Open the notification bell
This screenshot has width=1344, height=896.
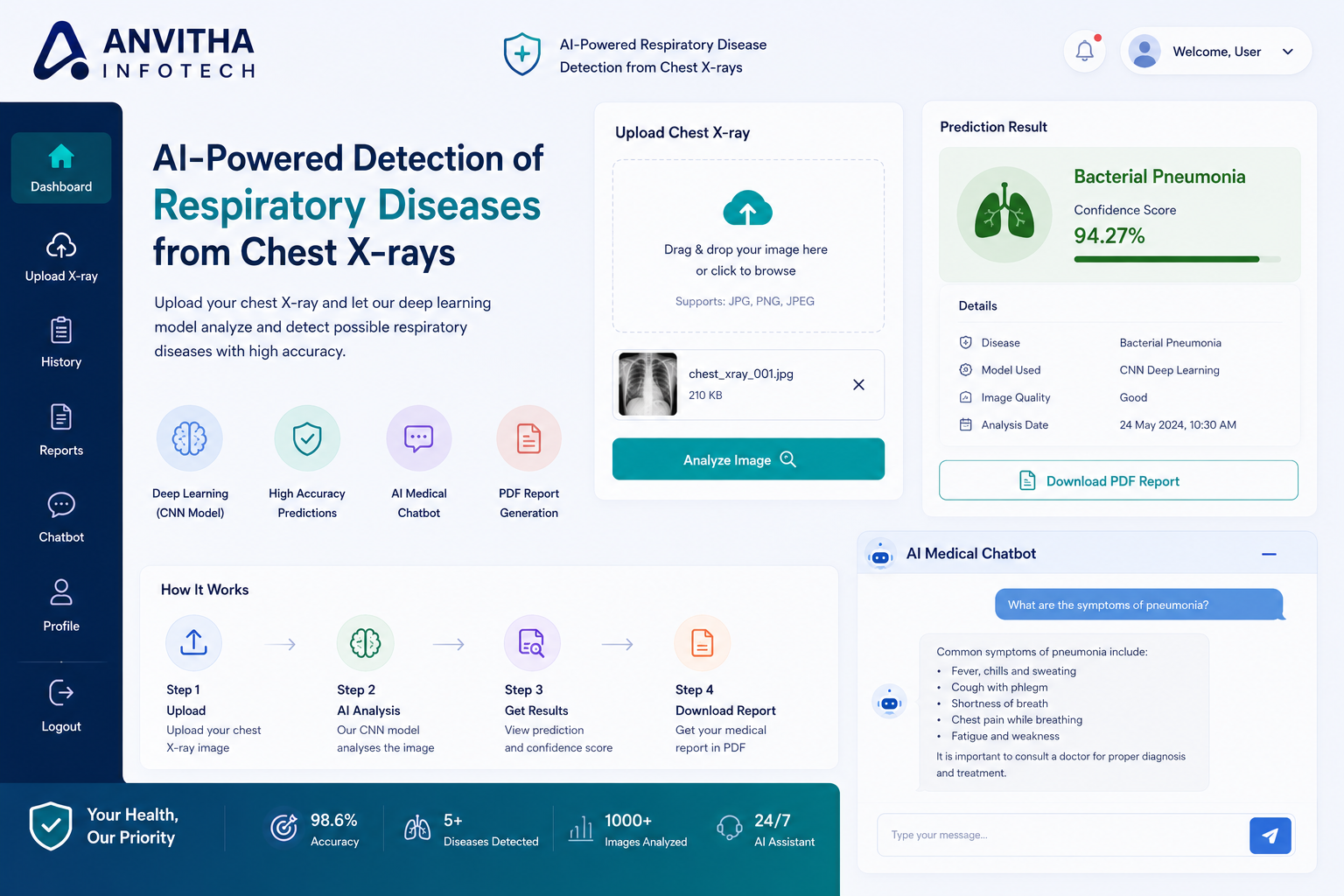click(x=1085, y=51)
